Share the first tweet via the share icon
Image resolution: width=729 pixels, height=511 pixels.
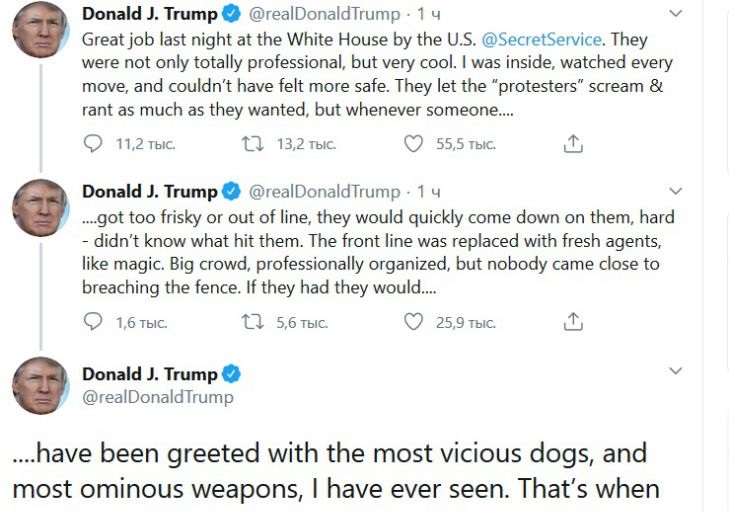[573, 145]
